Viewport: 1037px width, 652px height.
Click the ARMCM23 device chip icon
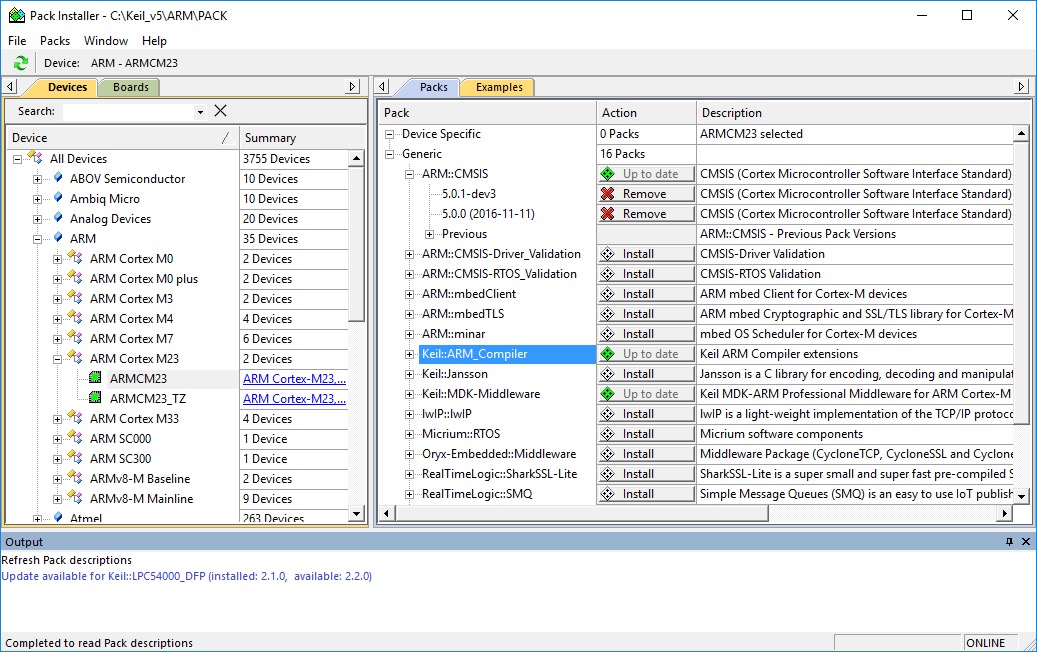coord(95,378)
